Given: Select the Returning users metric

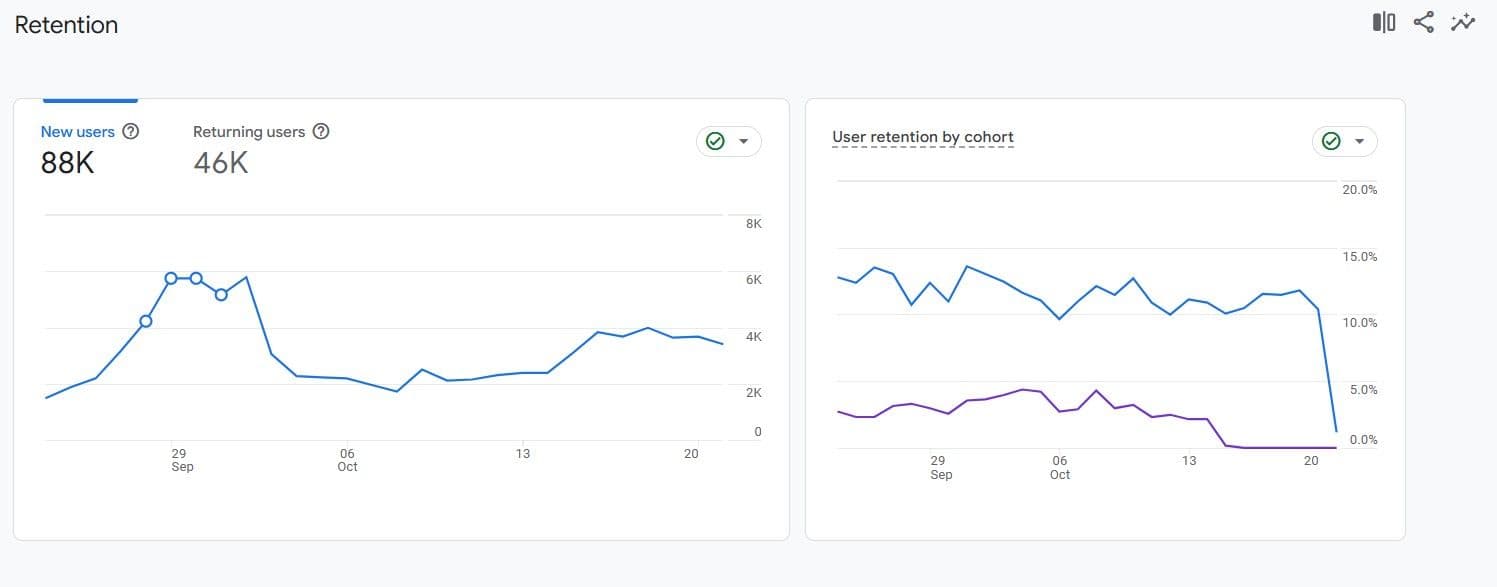Looking at the screenshot, I should pyautogui.click(x=248, y=131).
